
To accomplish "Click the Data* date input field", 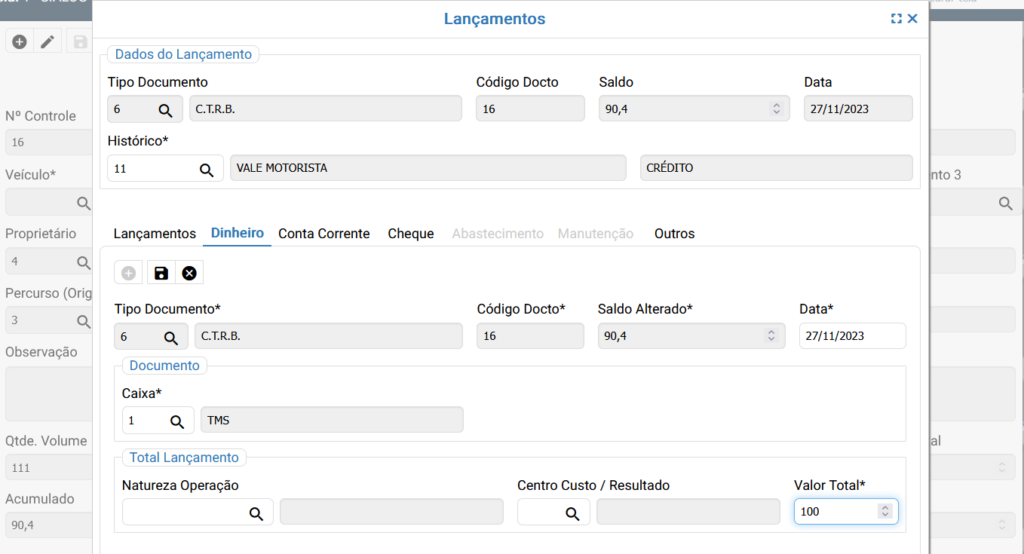I will (x=852, y=337).
